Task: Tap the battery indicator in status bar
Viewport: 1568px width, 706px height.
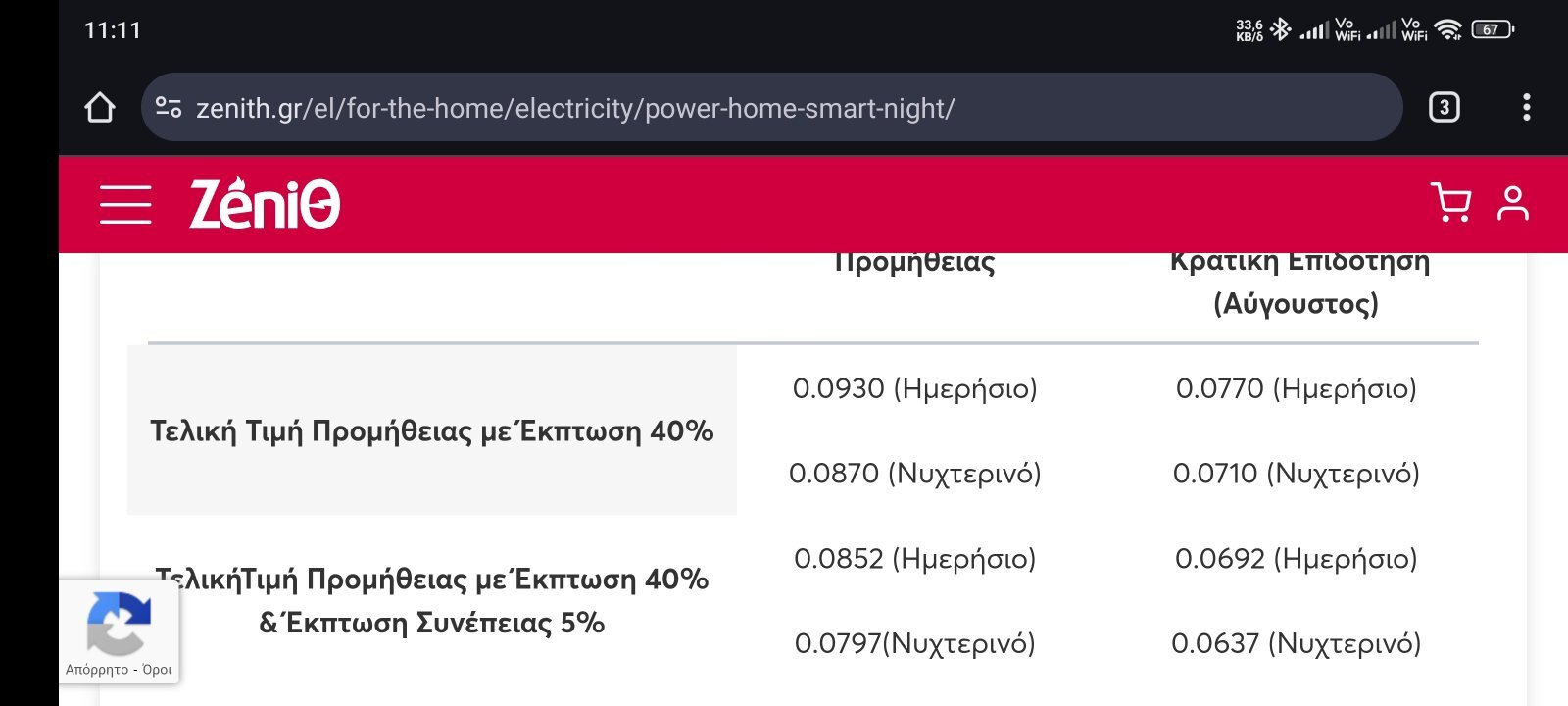Action: click(x=1493, y=29)
